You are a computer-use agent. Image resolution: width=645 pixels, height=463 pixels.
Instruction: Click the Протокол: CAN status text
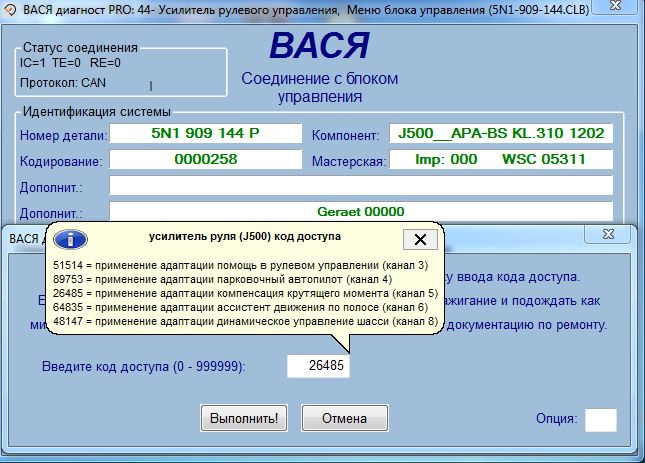63,82
